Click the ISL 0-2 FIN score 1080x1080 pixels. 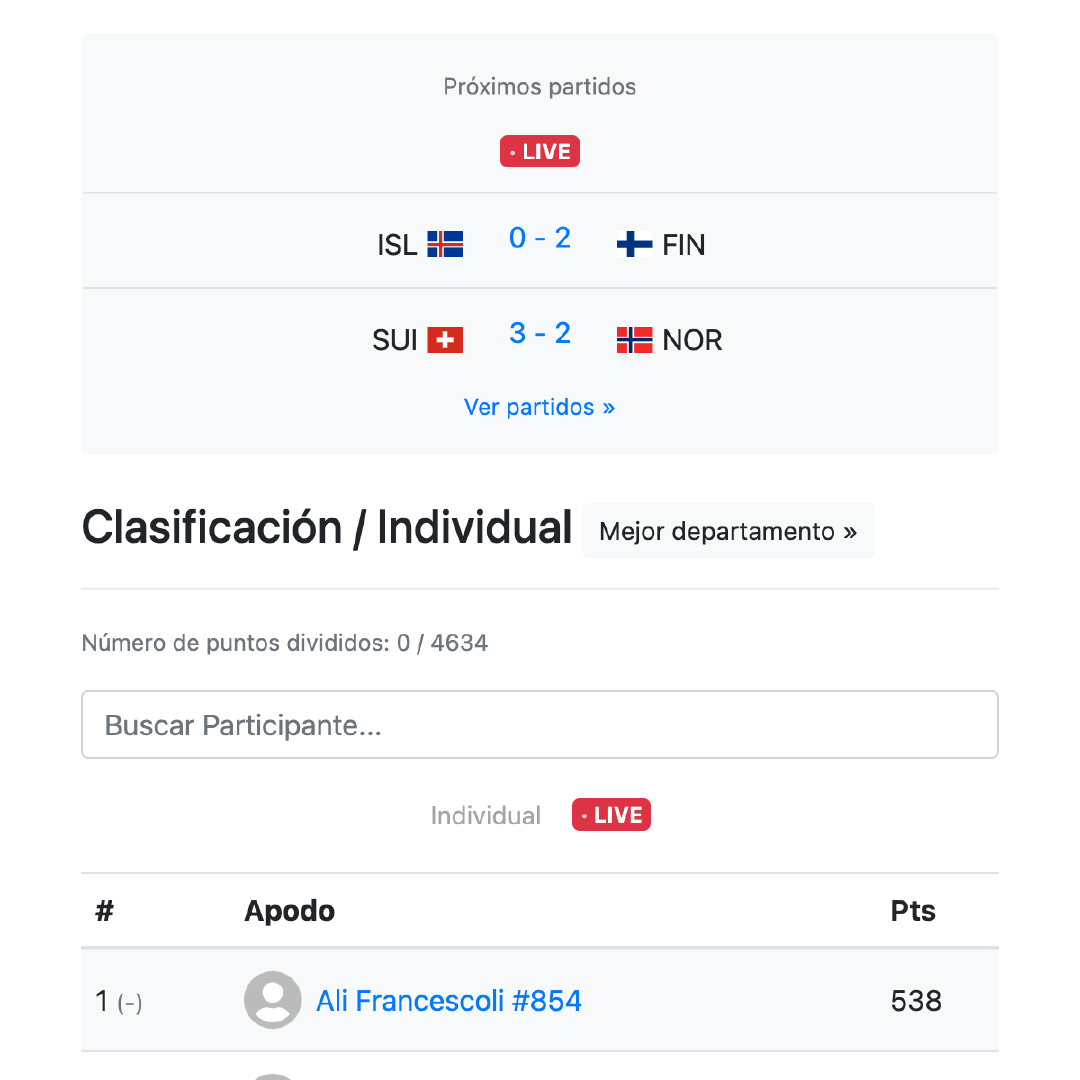tap(539, 238)
